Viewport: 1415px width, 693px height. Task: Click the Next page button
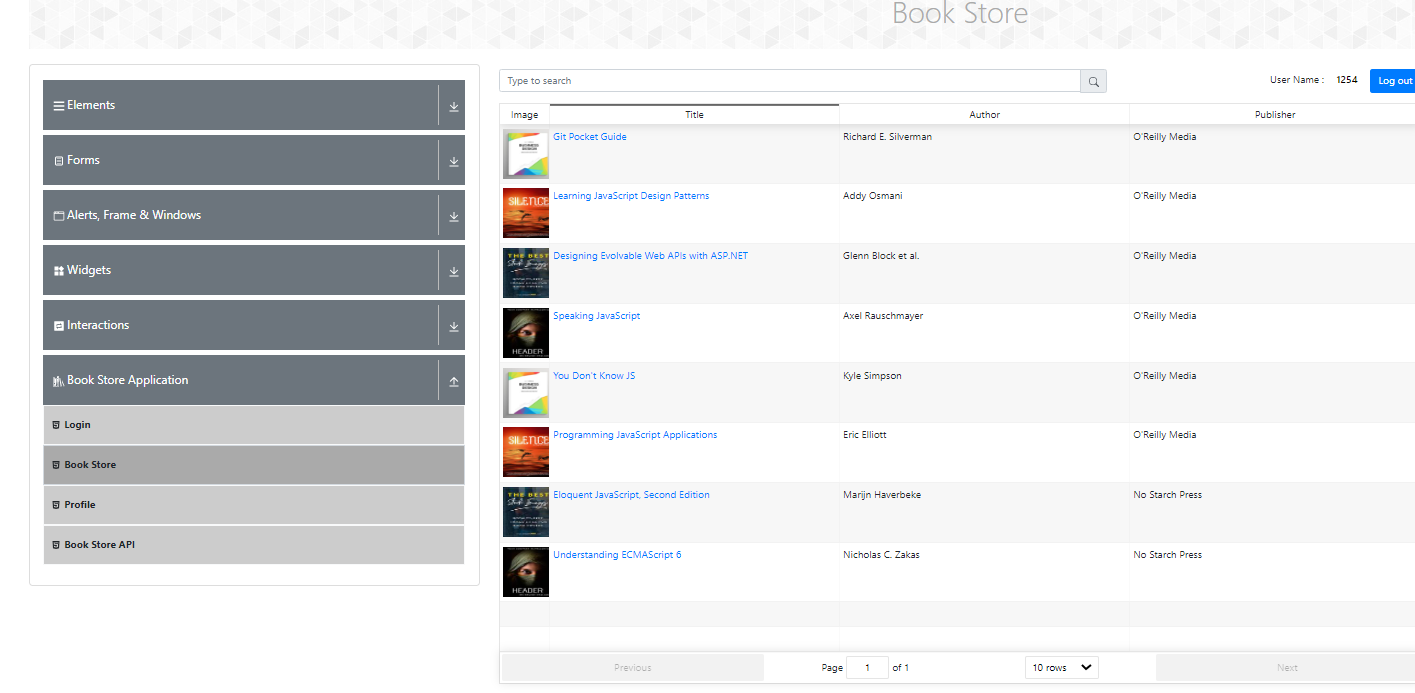[x=1286, y=667]
